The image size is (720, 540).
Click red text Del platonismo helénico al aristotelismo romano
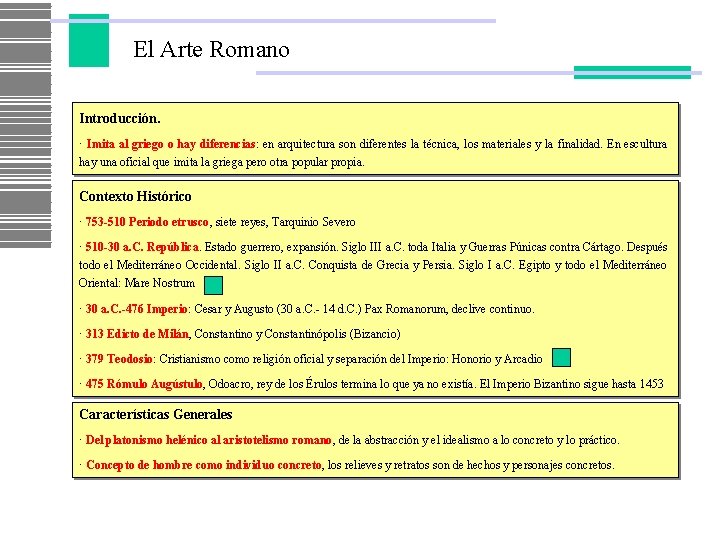(x=208, y=440)
